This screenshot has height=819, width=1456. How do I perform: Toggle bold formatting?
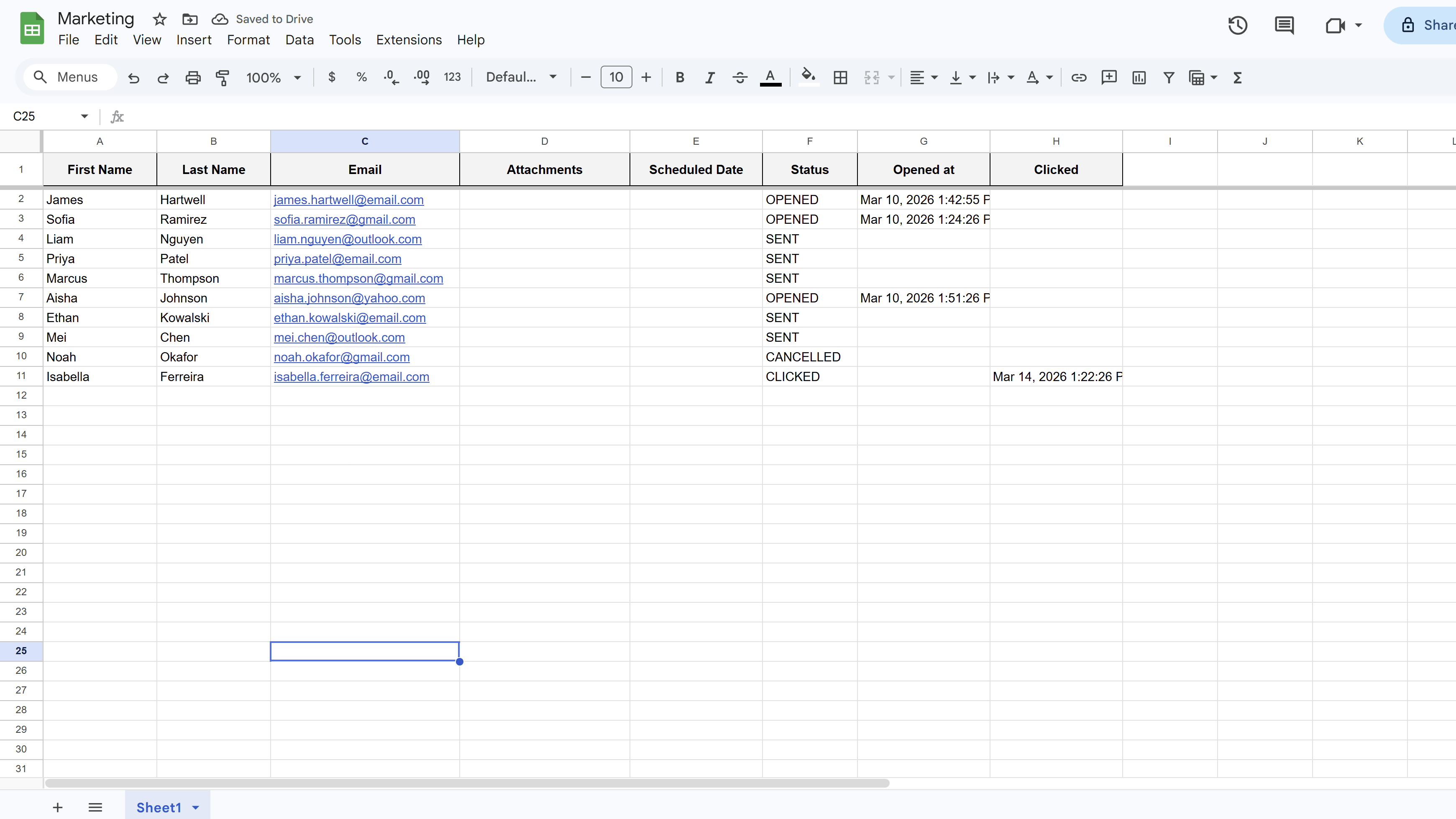680,77
